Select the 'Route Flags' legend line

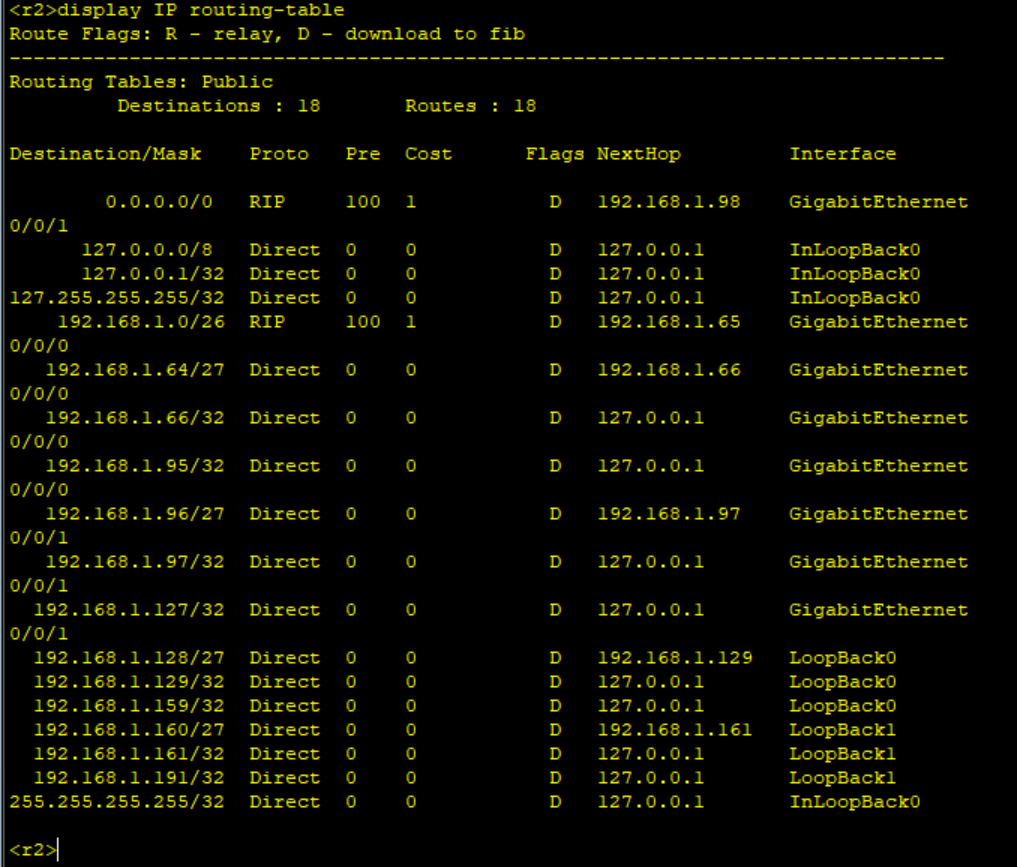point(267,34)
